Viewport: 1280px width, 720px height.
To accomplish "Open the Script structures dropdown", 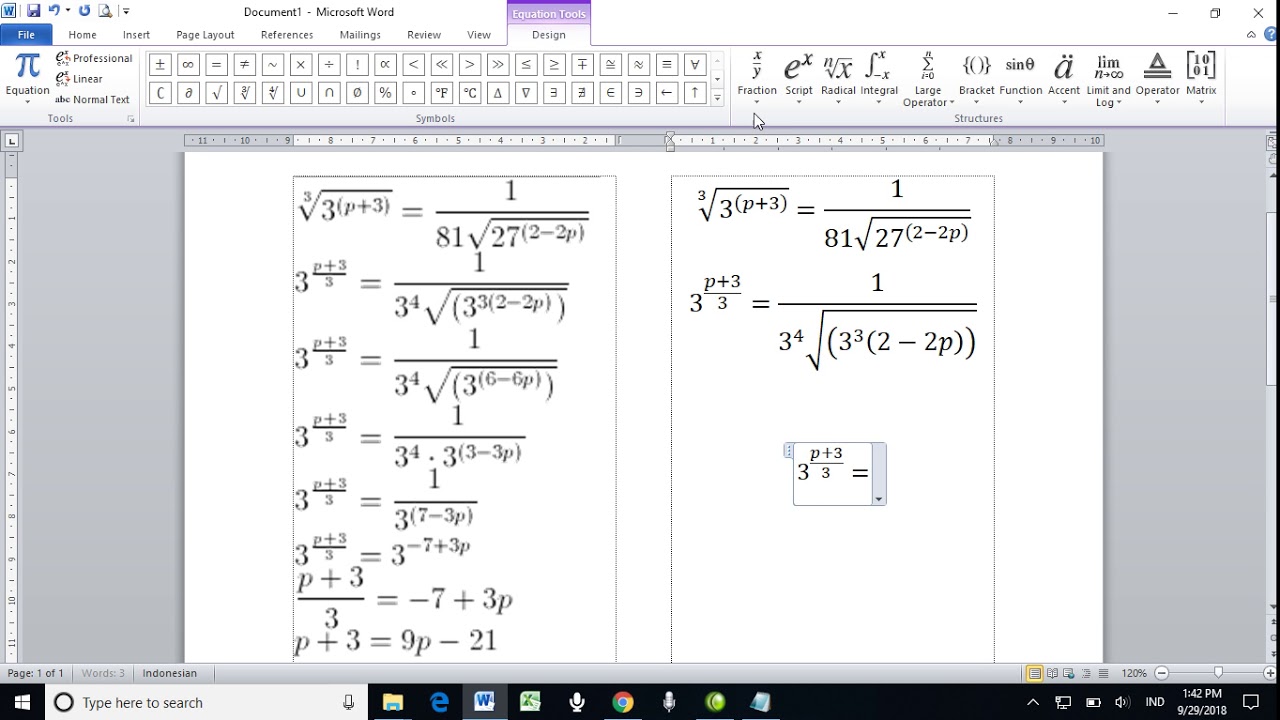I will pos(798,78).
